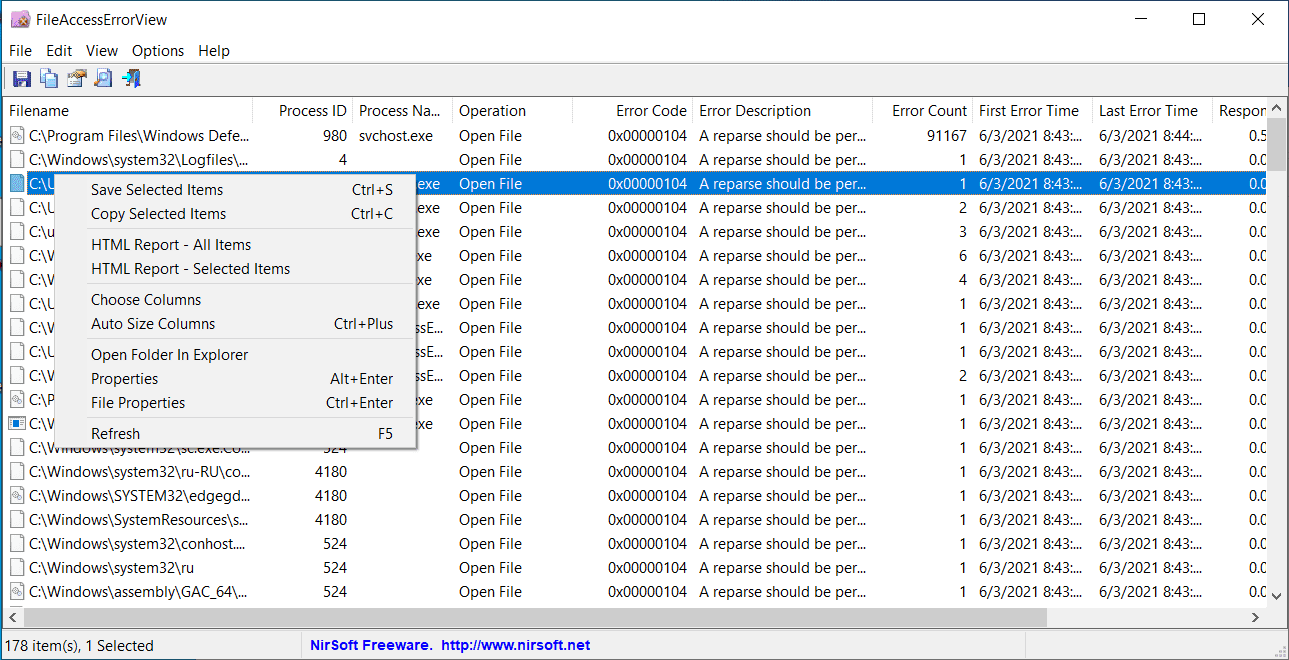Viewport: 1289px width, 660px height.
Task: Choose Copy Selected Items from context menu
Action: [235, 214]
